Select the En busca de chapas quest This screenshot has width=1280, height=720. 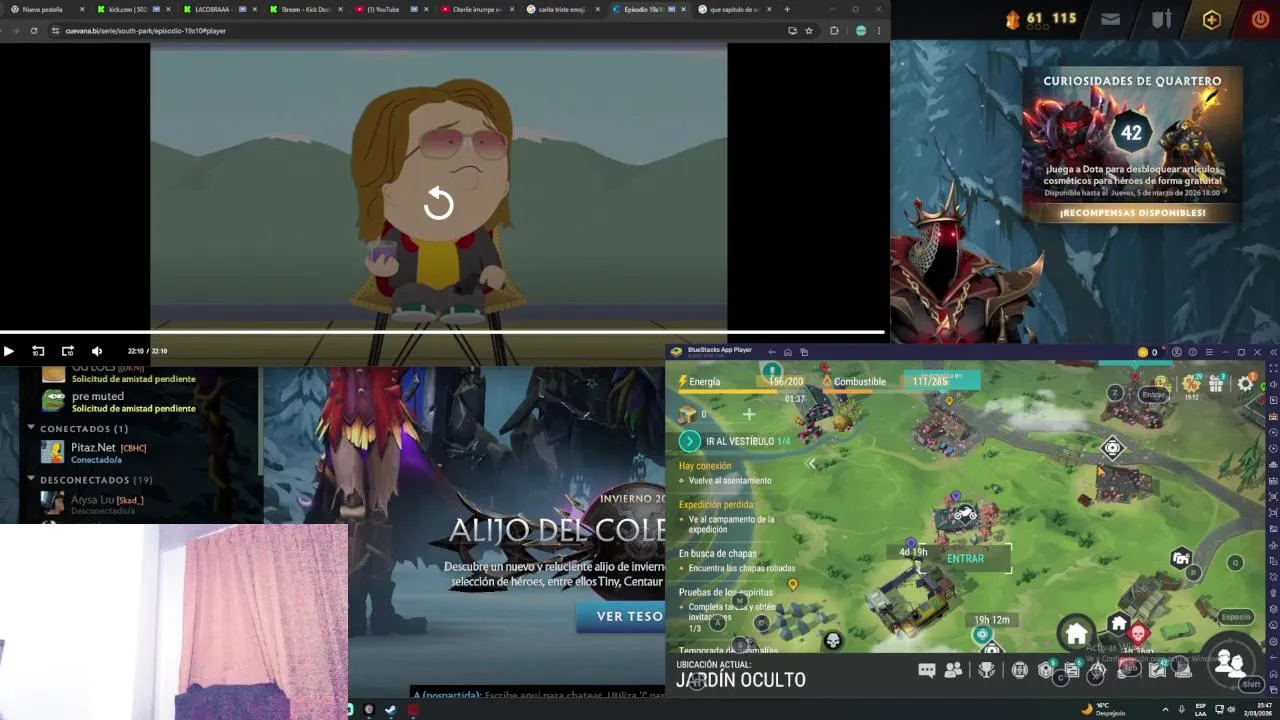(738, 560)
